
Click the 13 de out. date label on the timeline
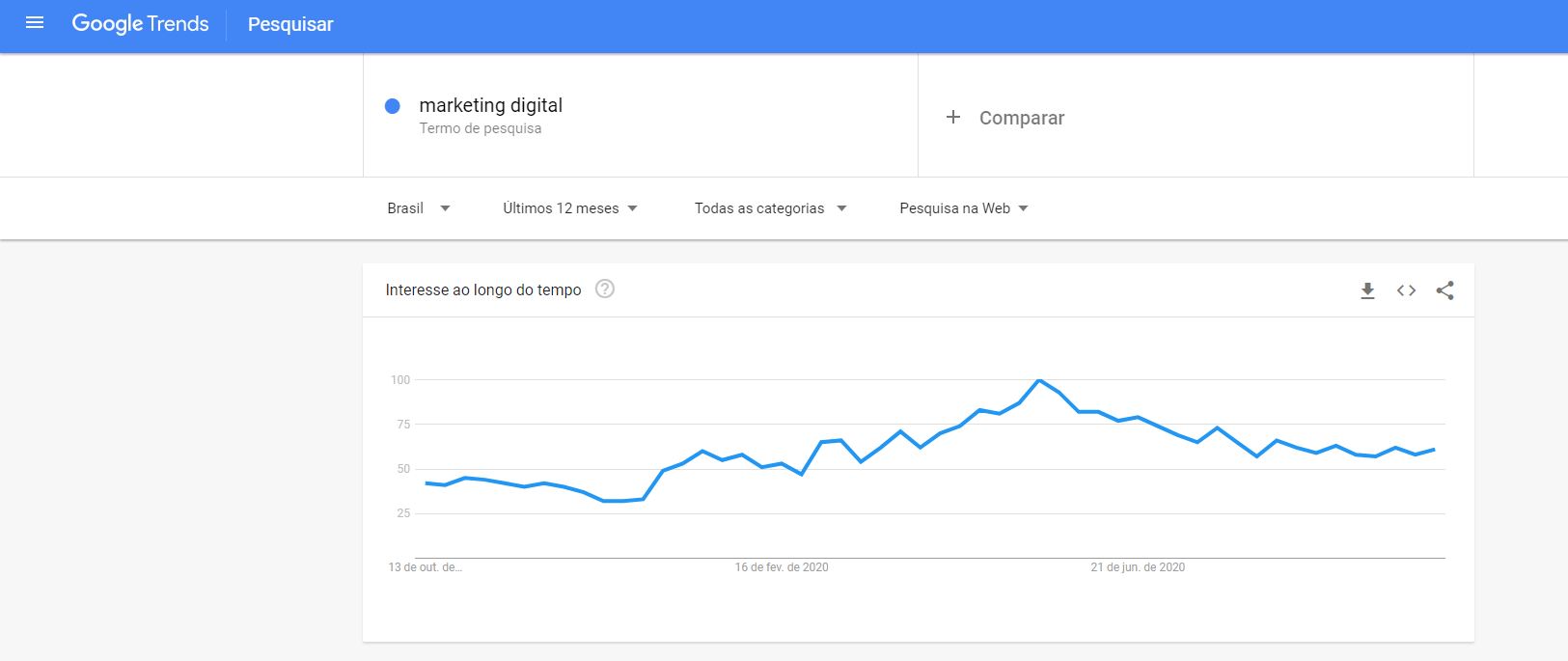point(425,569)
